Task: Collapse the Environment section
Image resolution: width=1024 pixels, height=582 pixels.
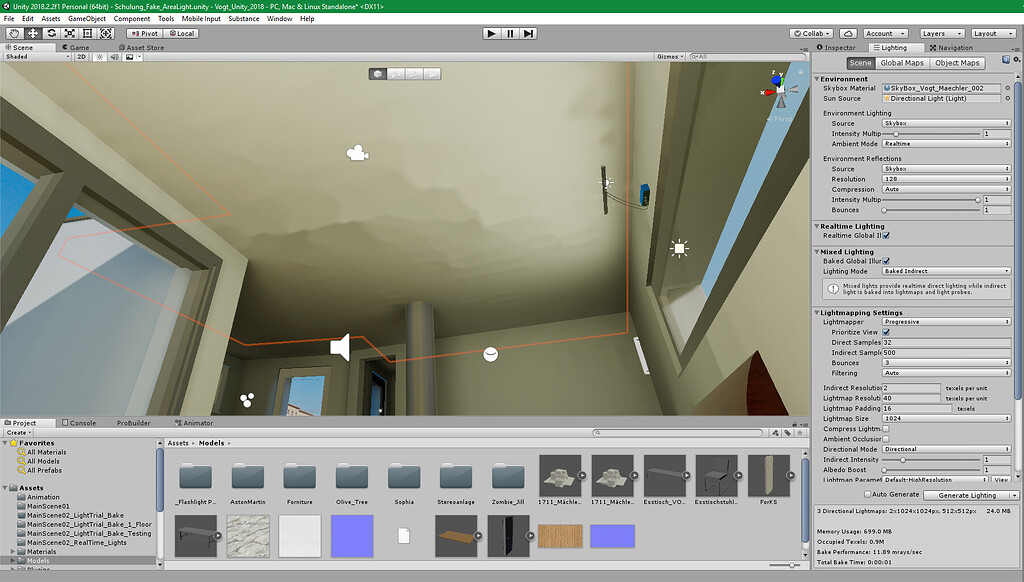Action: click(818, 78)
